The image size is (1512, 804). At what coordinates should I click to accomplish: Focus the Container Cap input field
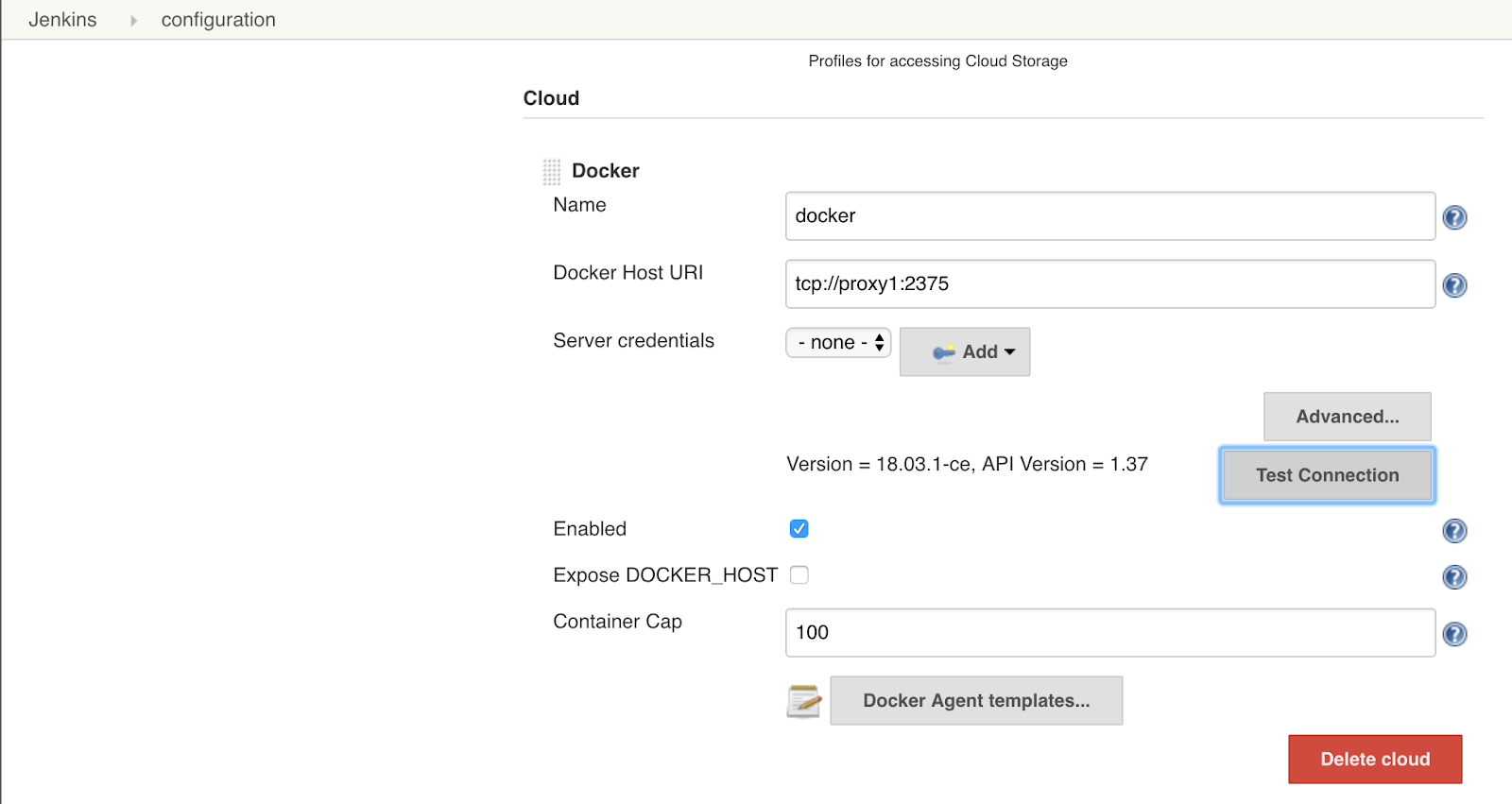click(x=1110, y=633)
